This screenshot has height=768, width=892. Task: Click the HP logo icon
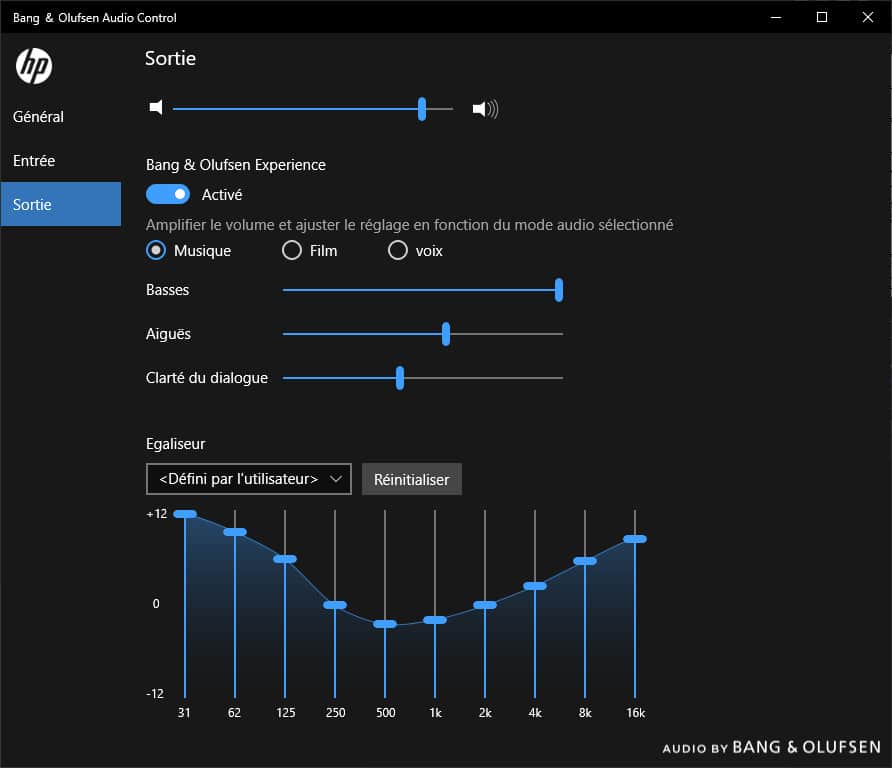coord(34,66)
